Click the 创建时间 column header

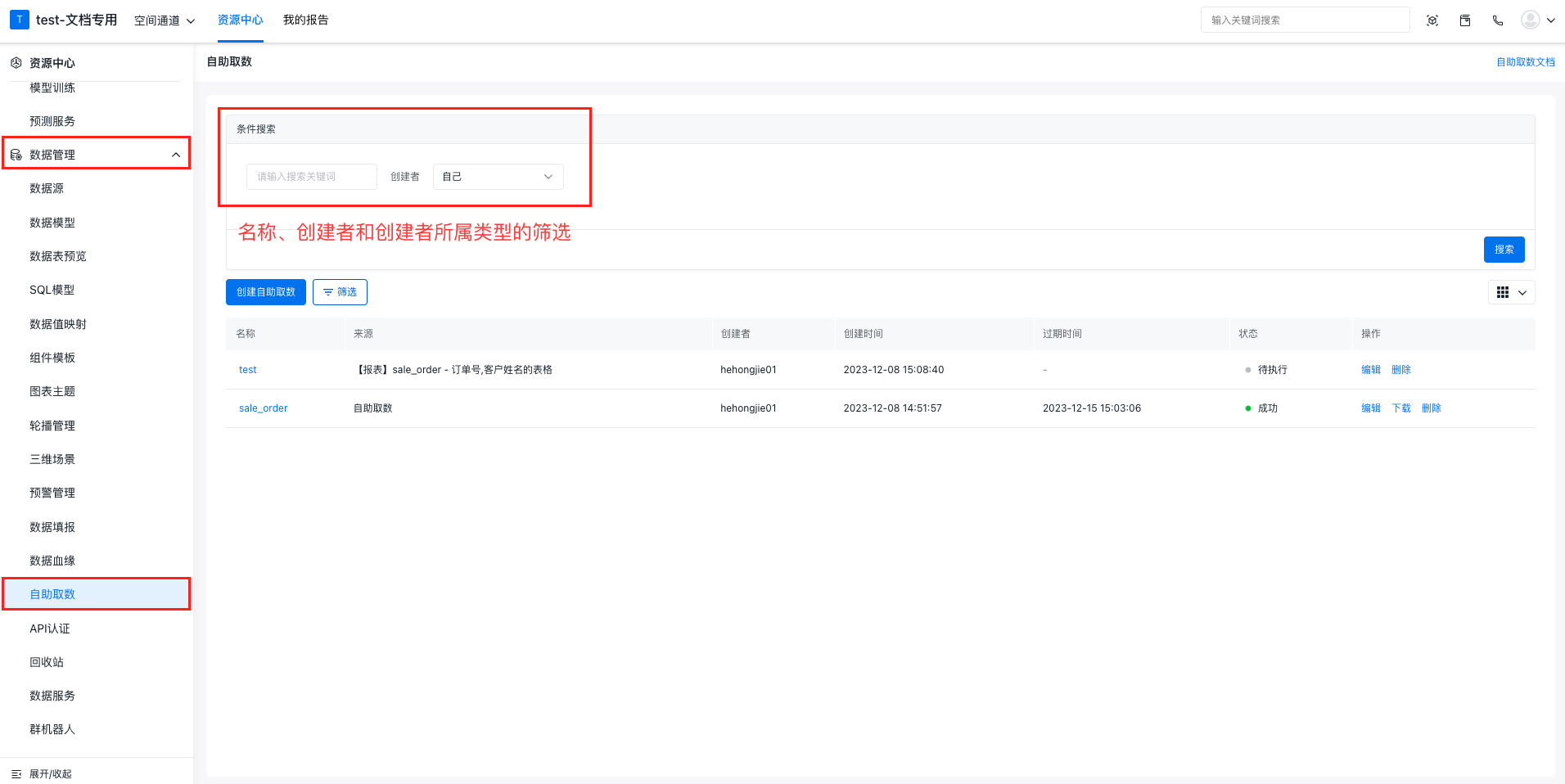[x=864, y=334]
